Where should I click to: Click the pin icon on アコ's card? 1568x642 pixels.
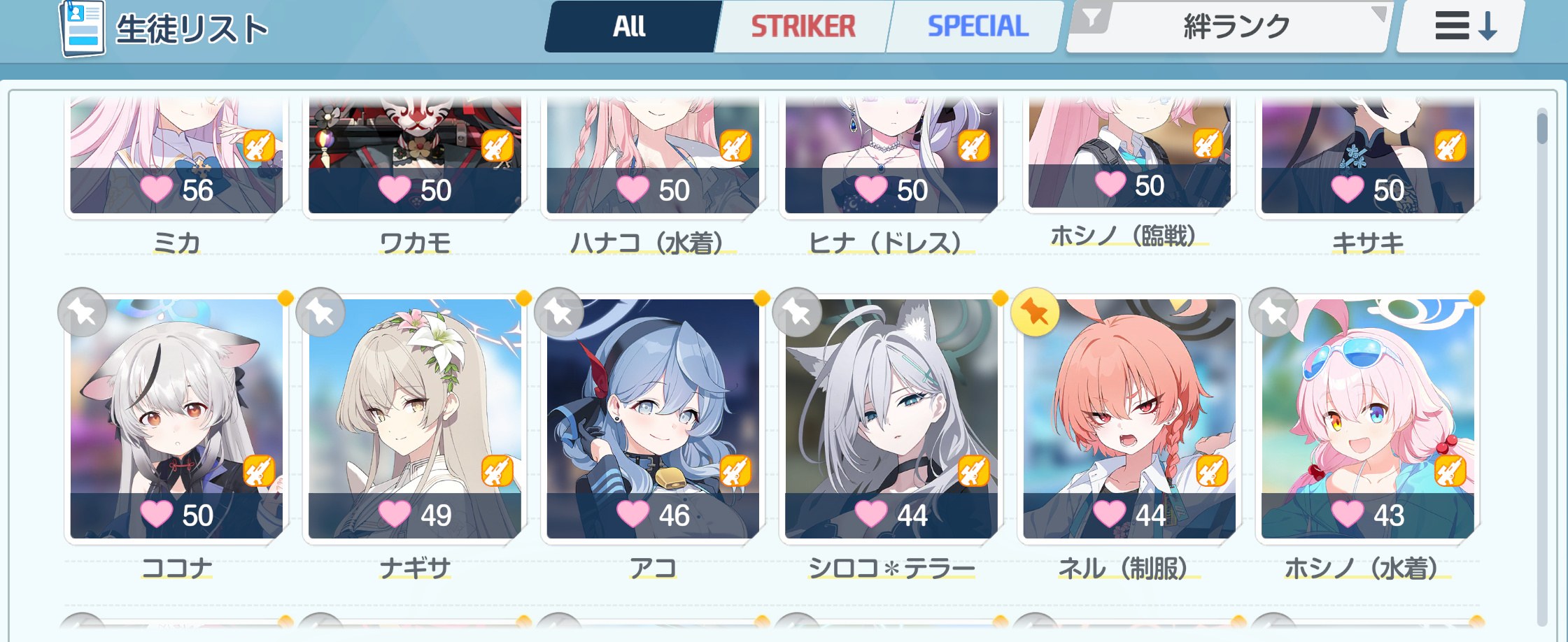pos(559,313)
